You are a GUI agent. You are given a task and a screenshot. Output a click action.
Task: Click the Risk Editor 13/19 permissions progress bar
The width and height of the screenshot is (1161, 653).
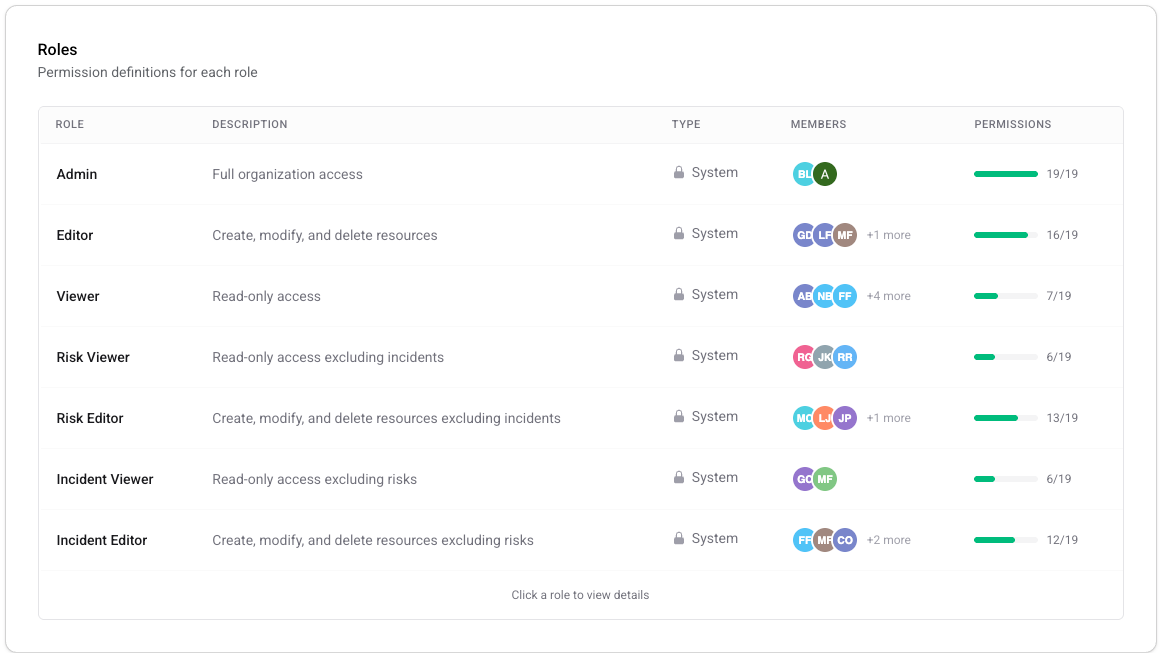point(1006,418)
